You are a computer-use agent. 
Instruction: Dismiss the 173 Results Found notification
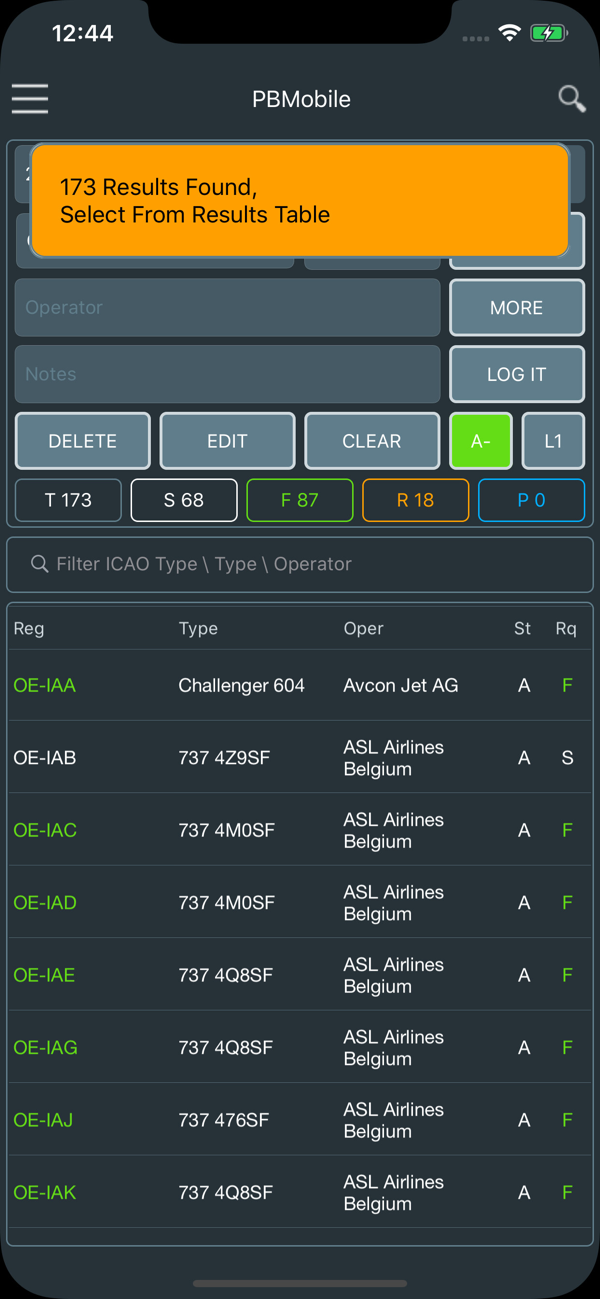pos(300,200)
